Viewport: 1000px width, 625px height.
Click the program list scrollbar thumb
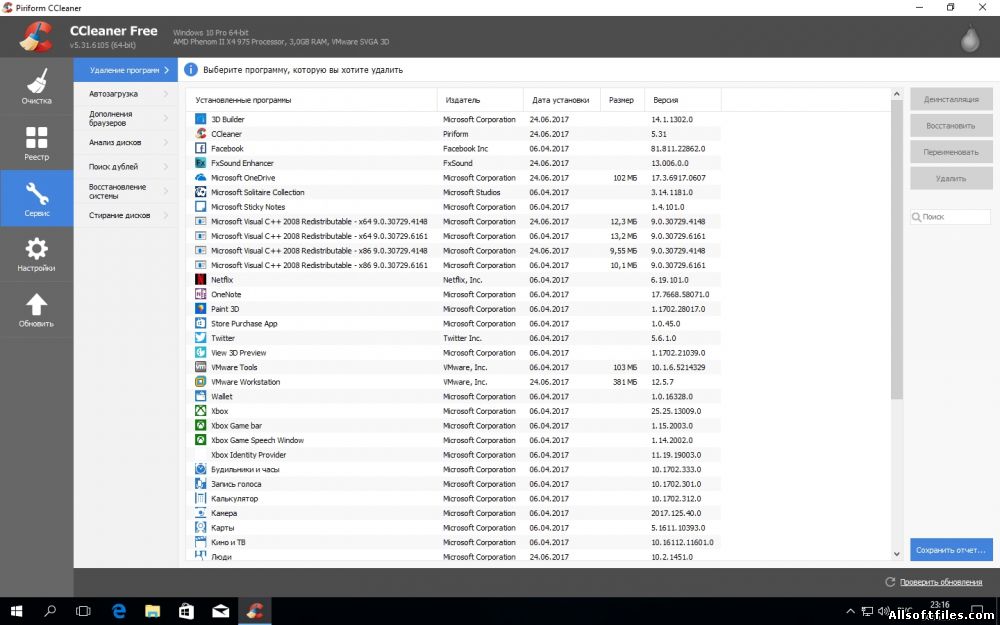(897, 249)
